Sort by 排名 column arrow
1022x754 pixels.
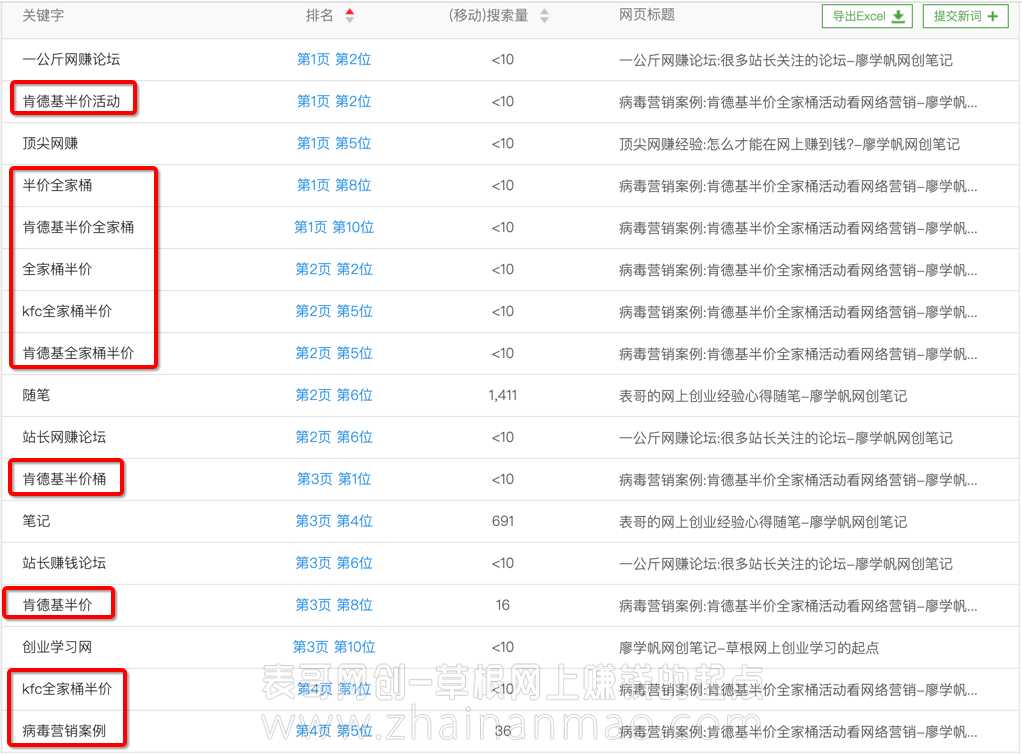pos(350,16)
